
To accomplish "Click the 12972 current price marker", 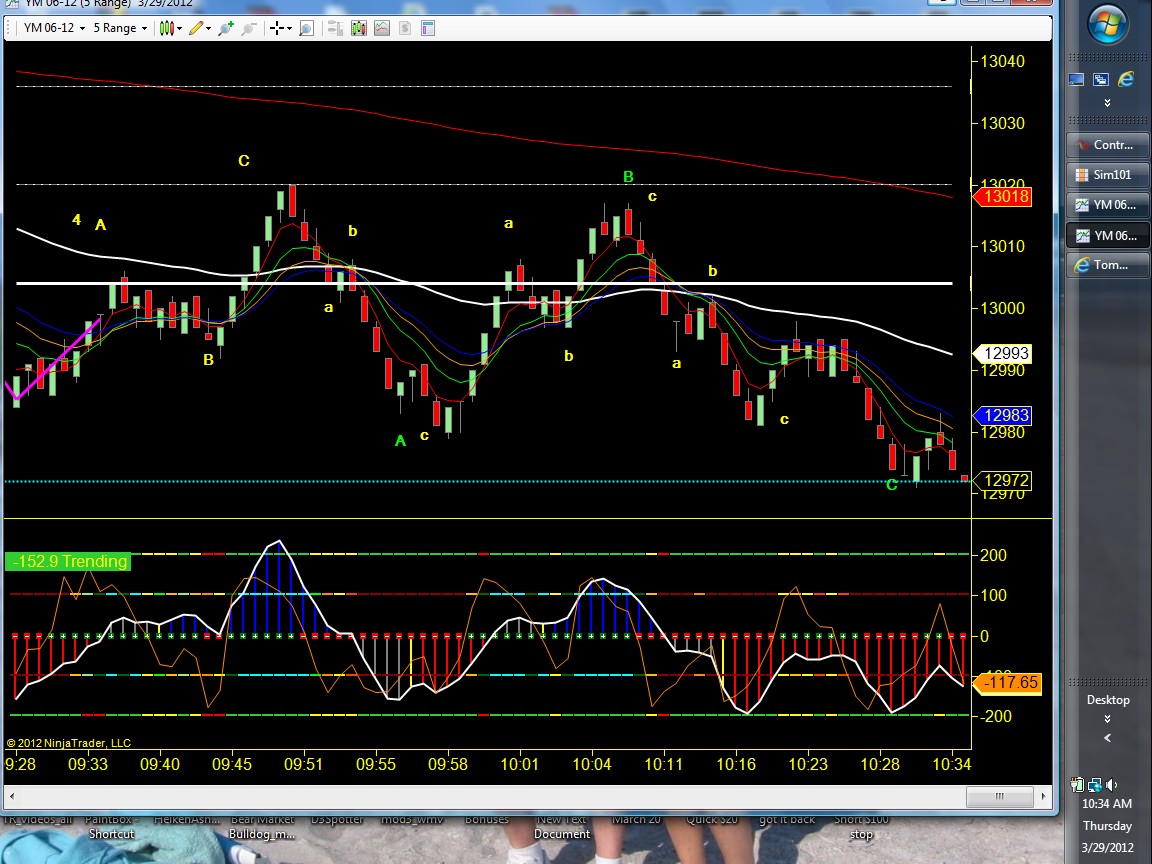I will point(1002,480).
